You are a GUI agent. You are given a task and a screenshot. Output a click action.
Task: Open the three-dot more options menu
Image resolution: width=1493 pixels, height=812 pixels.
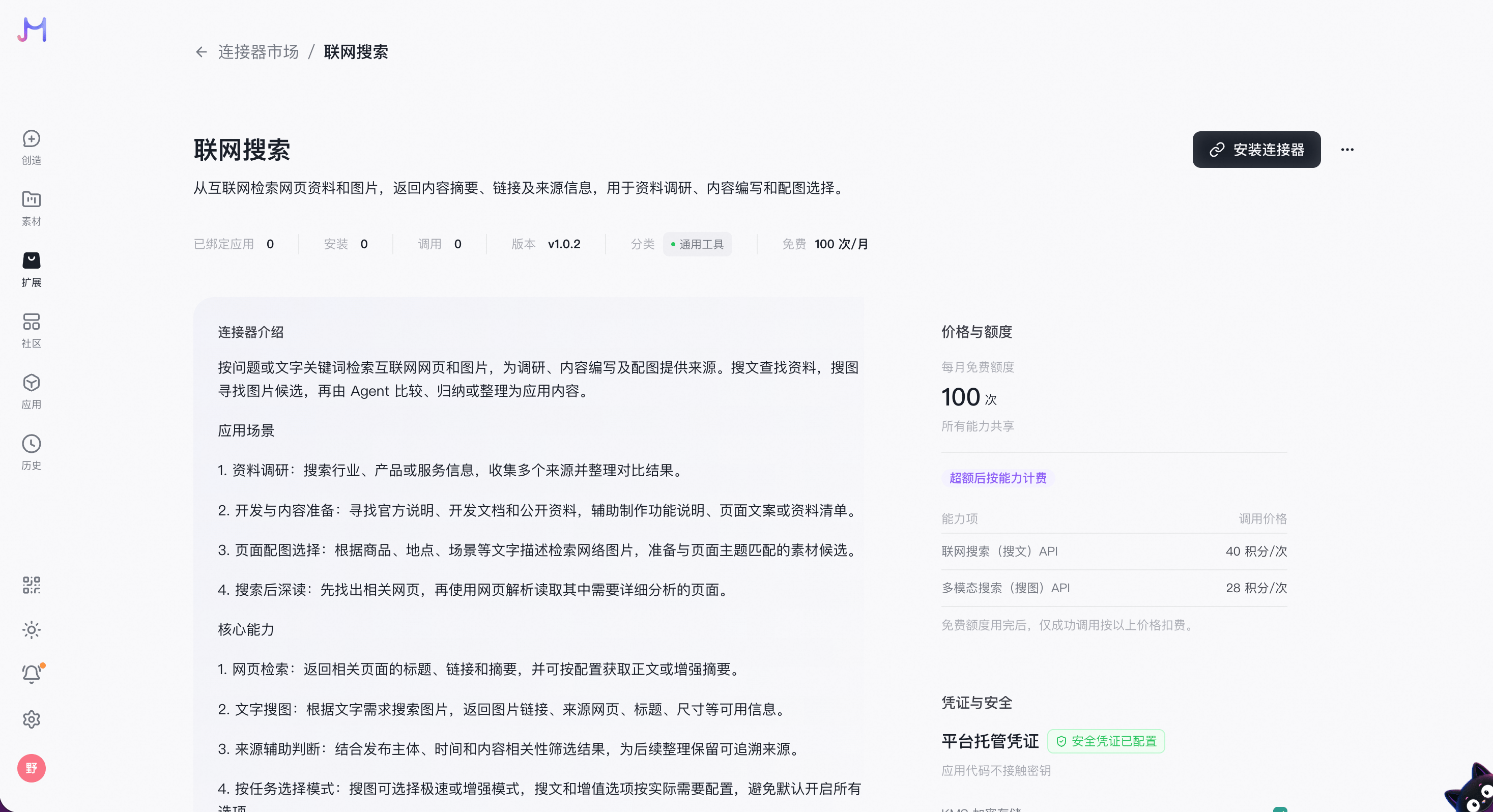coord(1347,150)
